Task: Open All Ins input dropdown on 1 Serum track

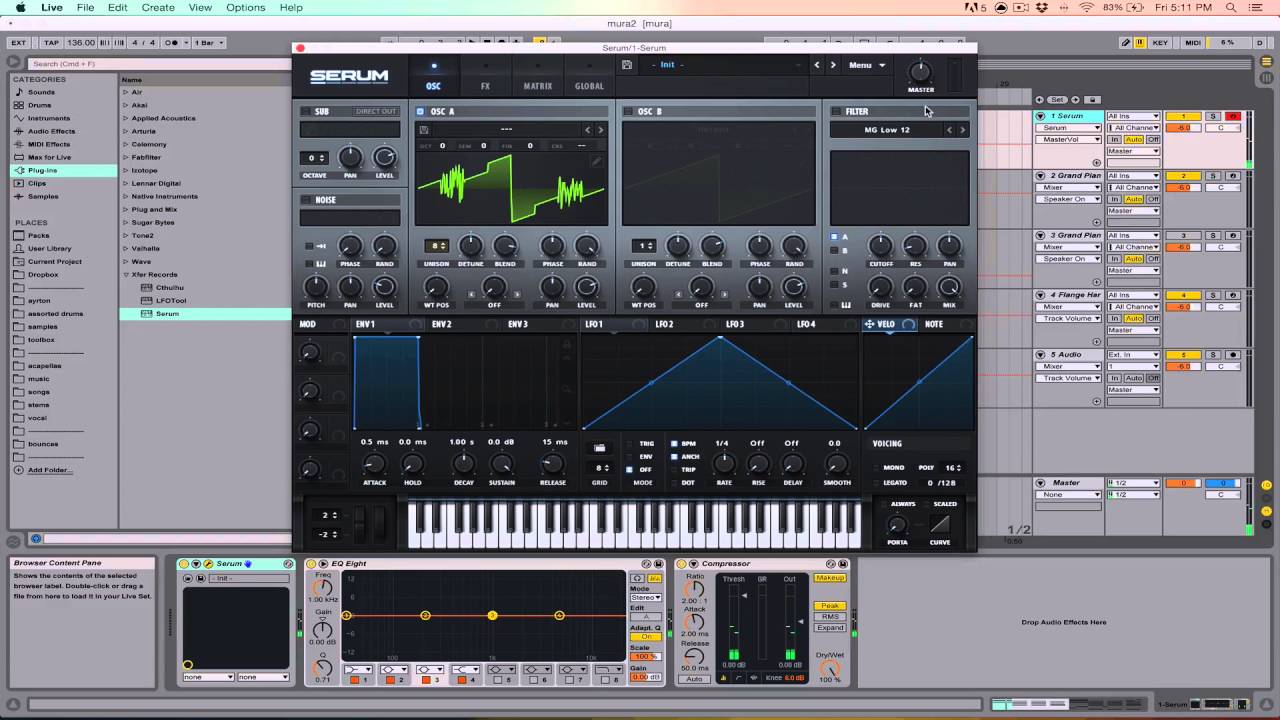Action: 1133,116
